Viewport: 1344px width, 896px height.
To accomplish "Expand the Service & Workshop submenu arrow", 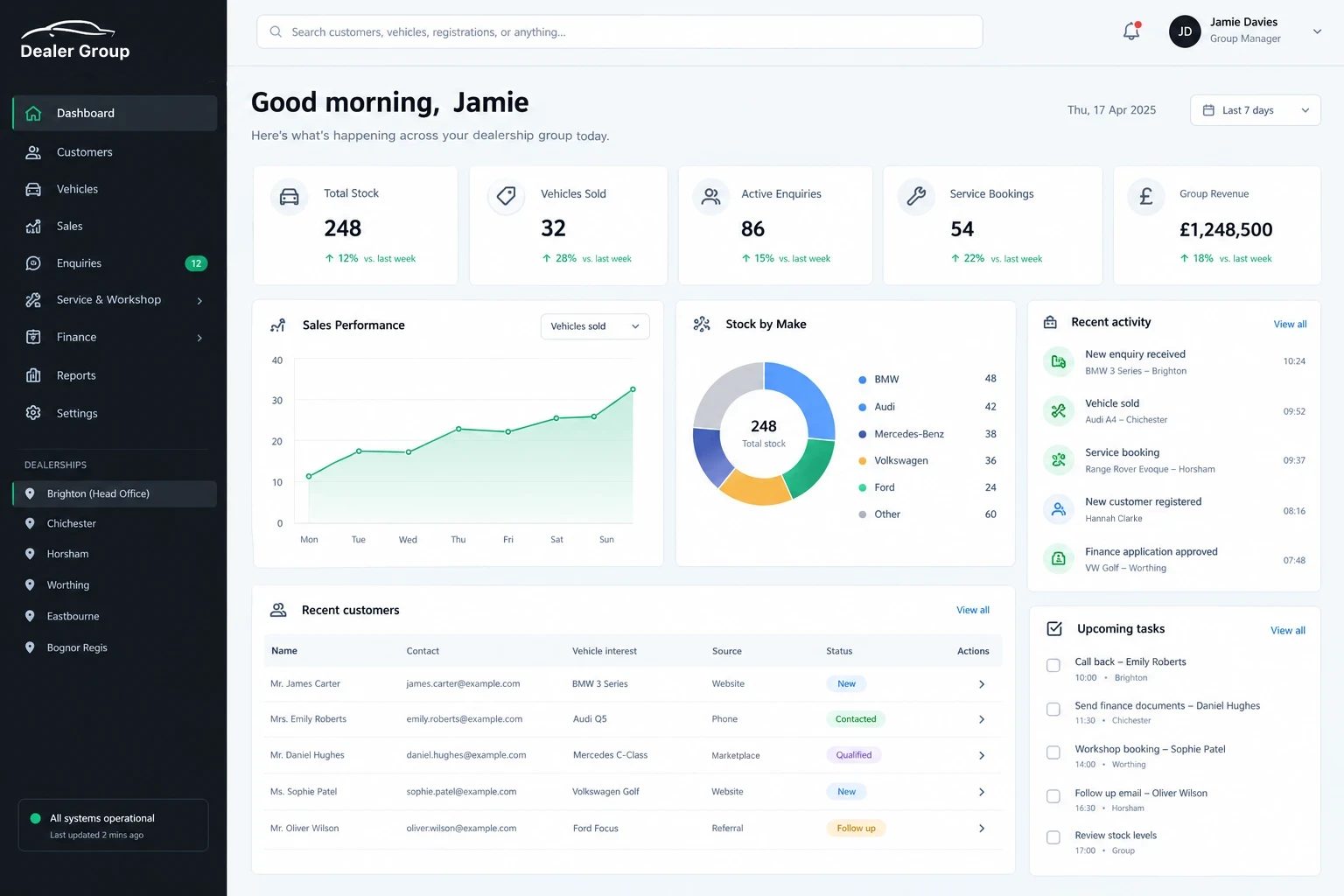I will (199, 301).
